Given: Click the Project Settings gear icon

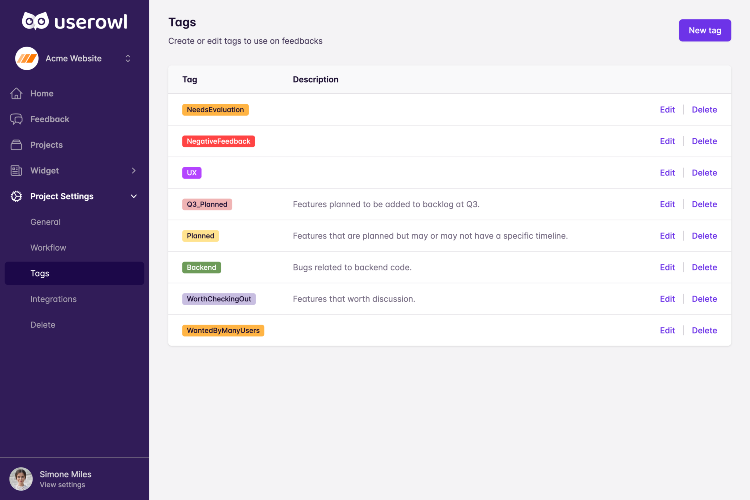Looking at the screenshot, I should point(16,196).
